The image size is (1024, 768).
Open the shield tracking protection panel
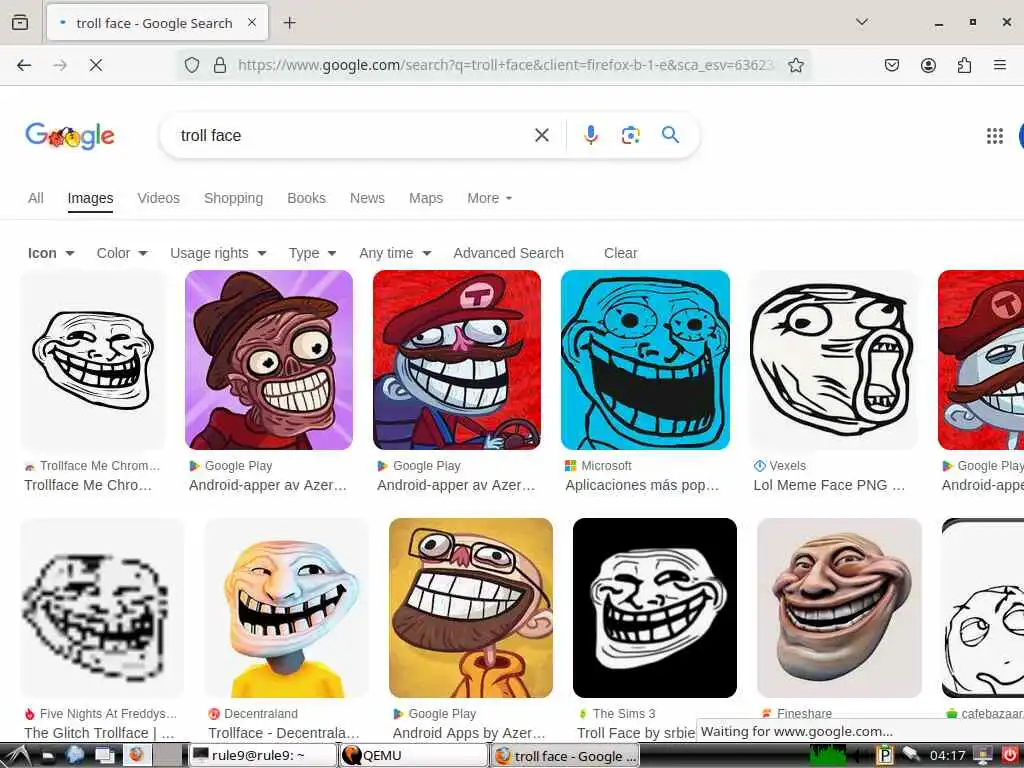(191, 65)
